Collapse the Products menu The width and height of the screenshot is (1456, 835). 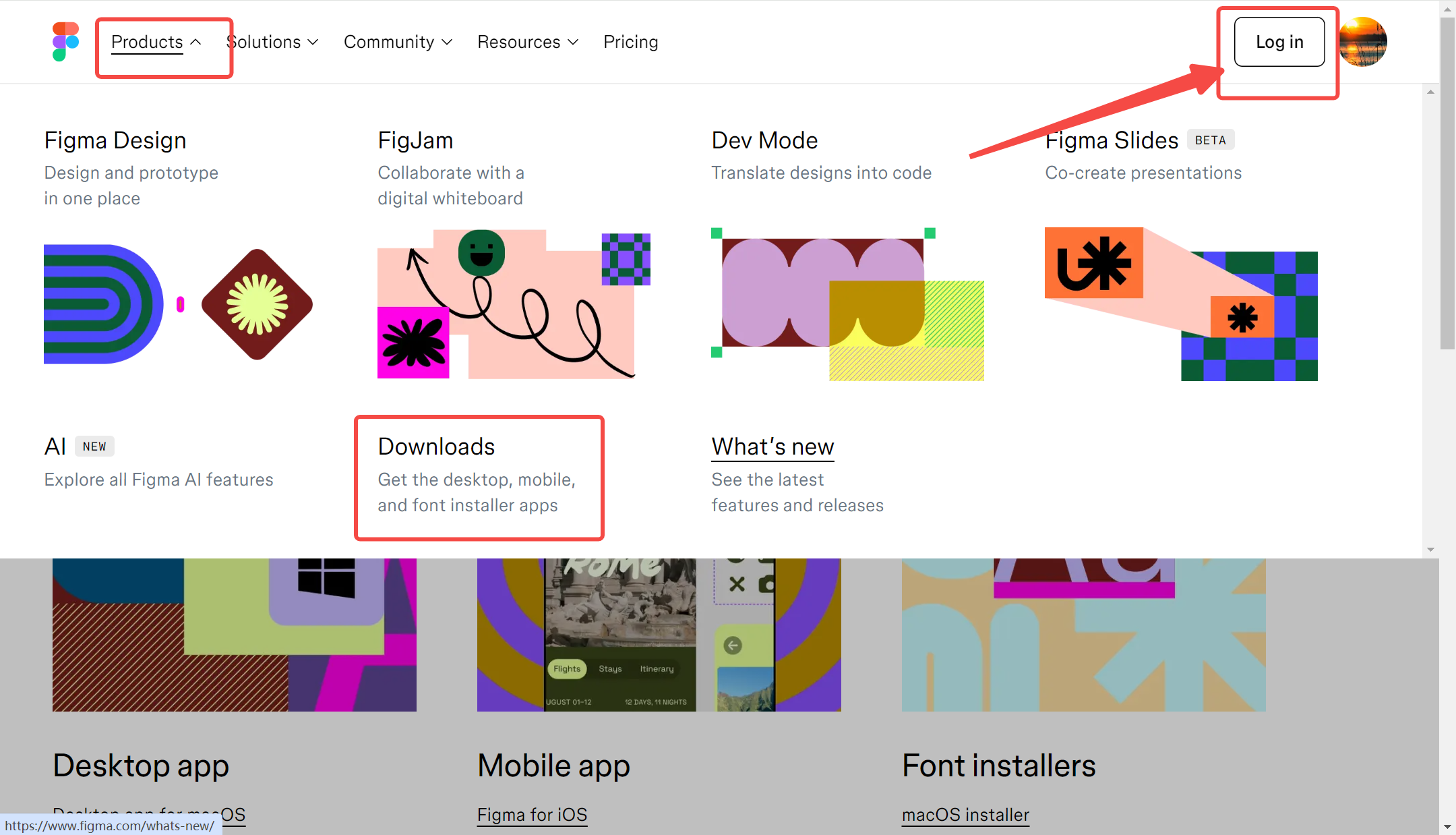(156, 42)
